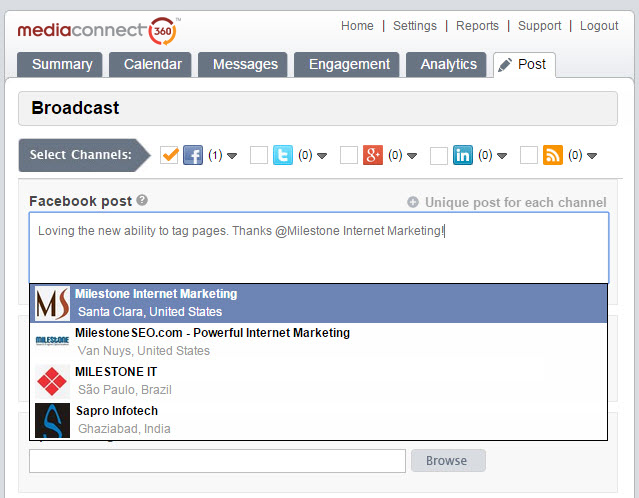Screen dimensions: 639x498
Task: Select the MILESTONE IT suggestion
Action: (x=319, y=381)
